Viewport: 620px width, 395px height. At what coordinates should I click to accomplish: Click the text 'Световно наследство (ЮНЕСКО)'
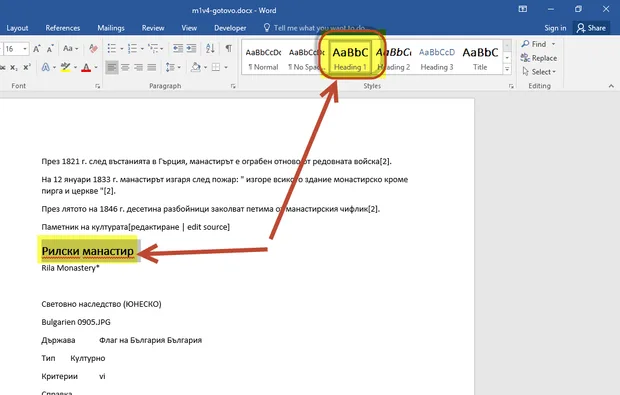click(101, 304)
